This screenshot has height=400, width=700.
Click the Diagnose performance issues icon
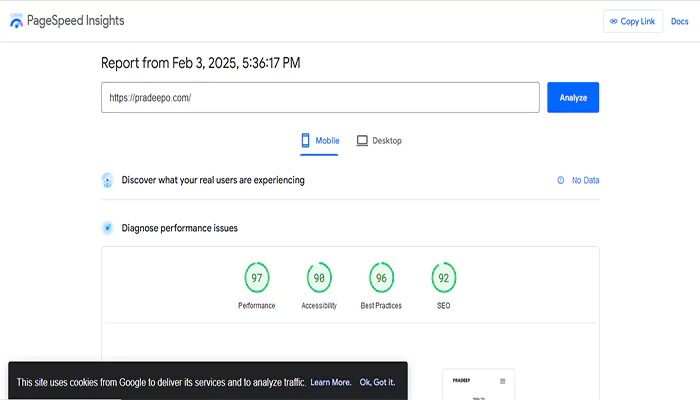107,228
